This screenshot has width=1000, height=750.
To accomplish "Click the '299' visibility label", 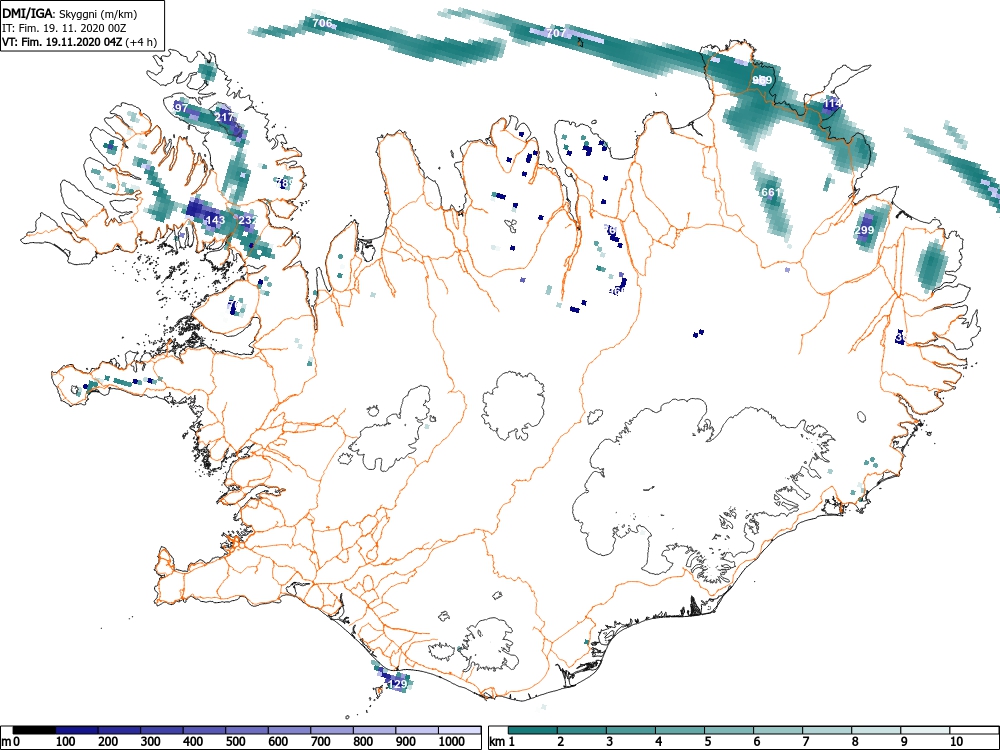I will 864,230.
